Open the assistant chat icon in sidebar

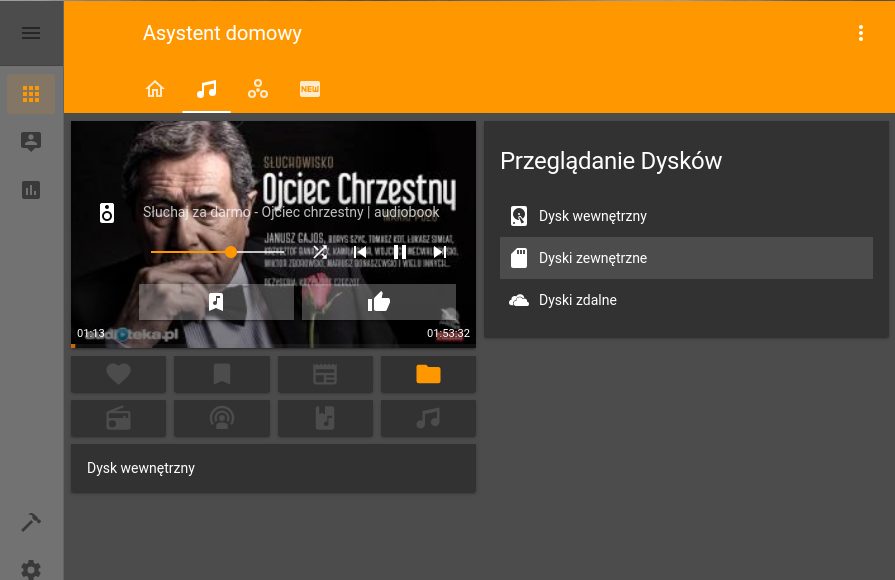click(31, 141)
